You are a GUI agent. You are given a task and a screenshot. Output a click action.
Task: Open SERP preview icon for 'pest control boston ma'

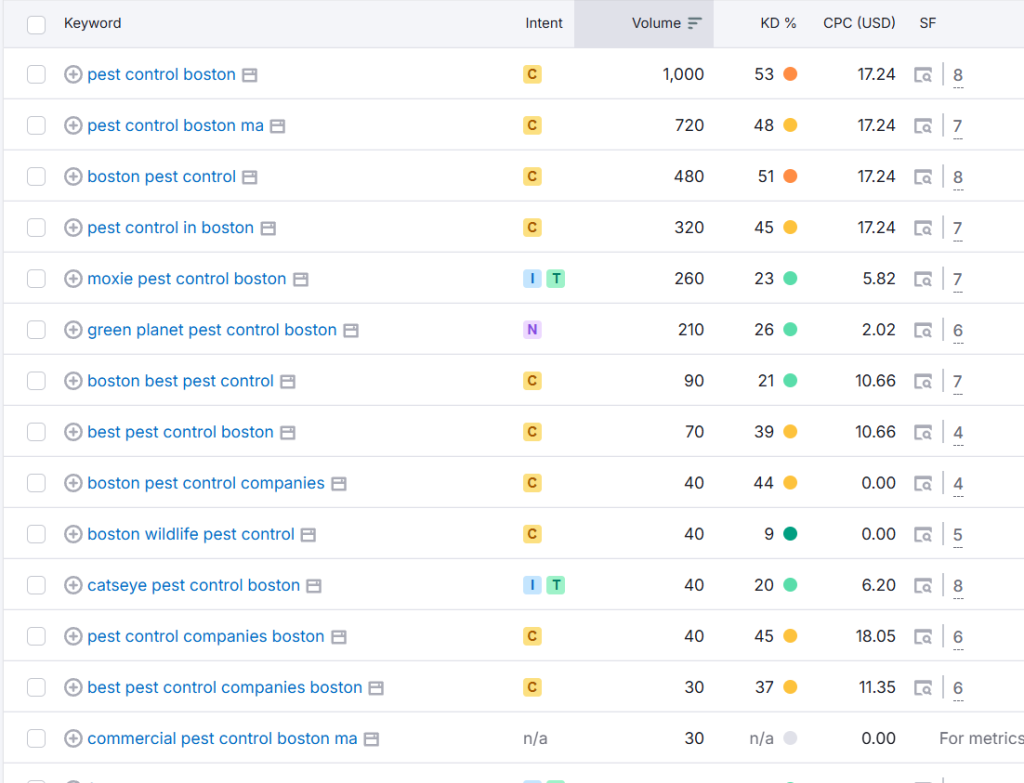(x=278, y=126)
